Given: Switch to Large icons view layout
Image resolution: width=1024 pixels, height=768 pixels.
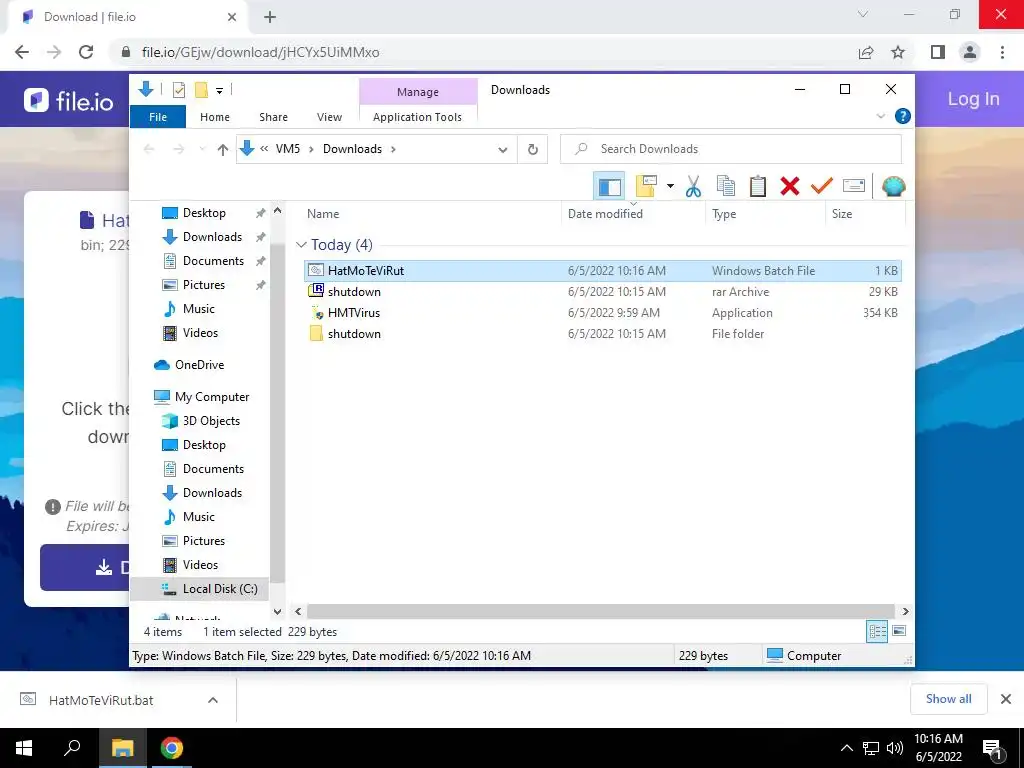Looking at the screenshot, I should [899, 631].
